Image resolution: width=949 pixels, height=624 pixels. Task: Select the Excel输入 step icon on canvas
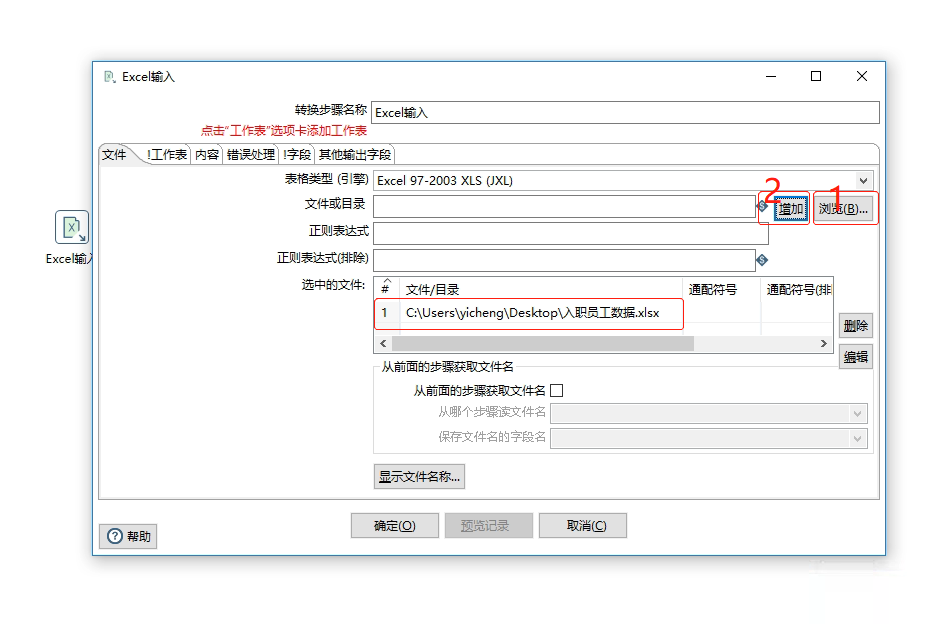(70, 228)
